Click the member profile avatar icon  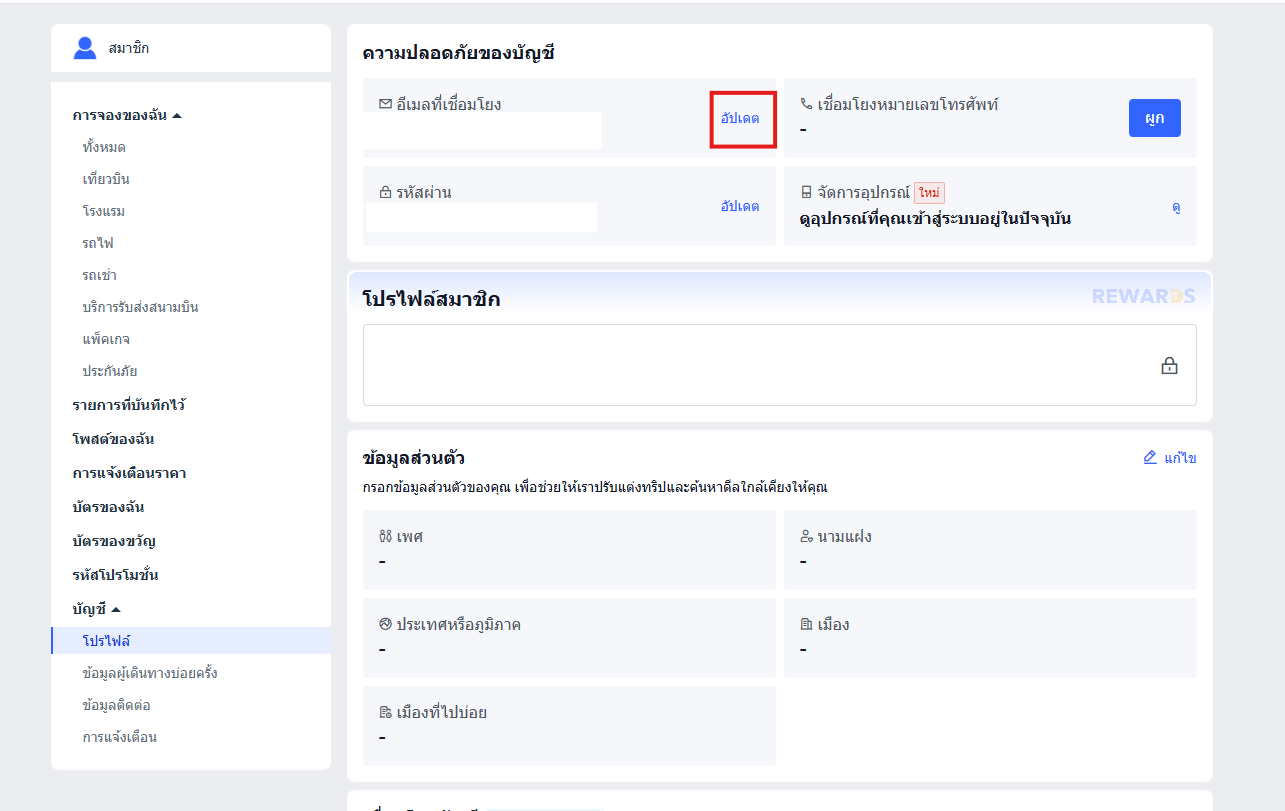[85, 48]
